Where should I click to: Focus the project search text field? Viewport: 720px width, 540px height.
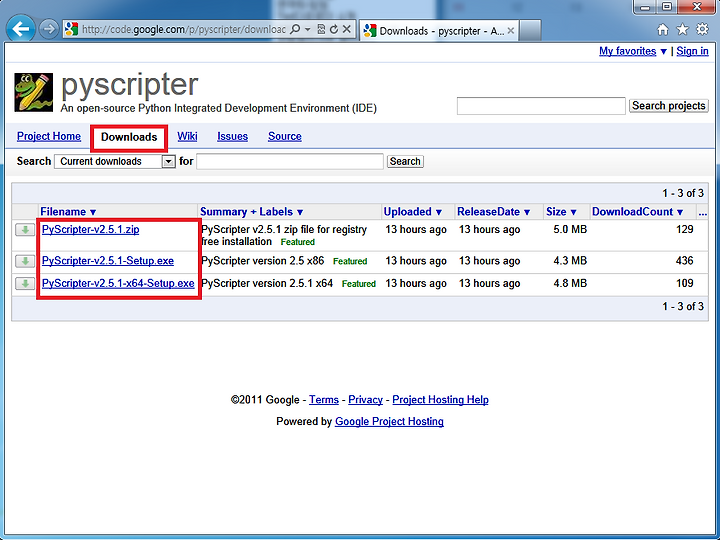pos(541,106)
